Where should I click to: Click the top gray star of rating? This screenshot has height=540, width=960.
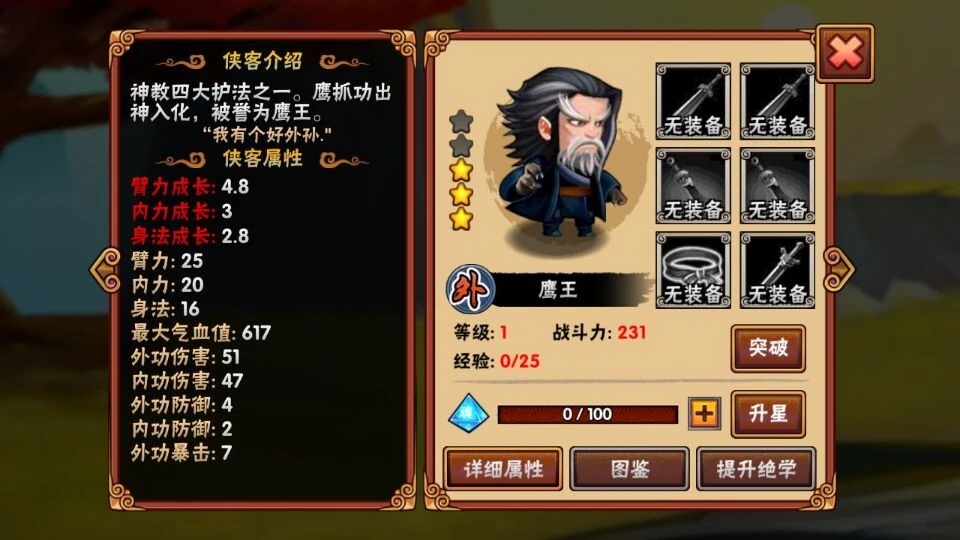click(x=461, y=122)
